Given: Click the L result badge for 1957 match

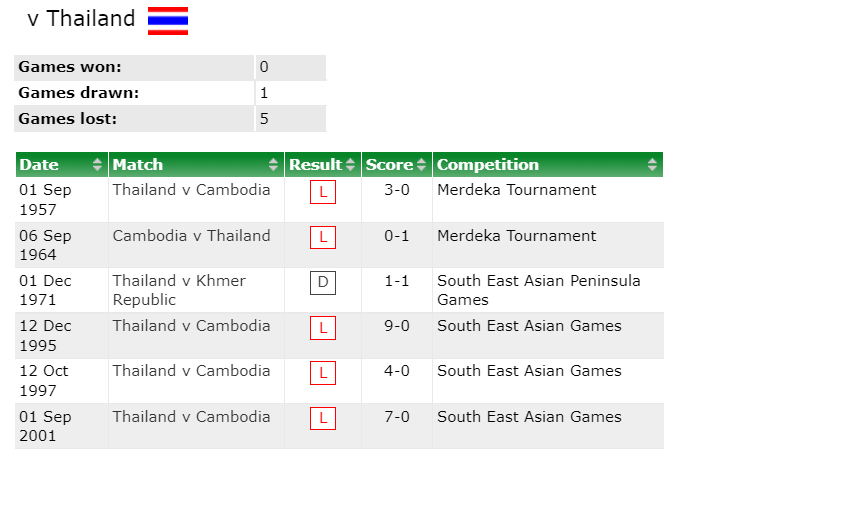Looking at the screenshot, I should (x=322, y=192).
